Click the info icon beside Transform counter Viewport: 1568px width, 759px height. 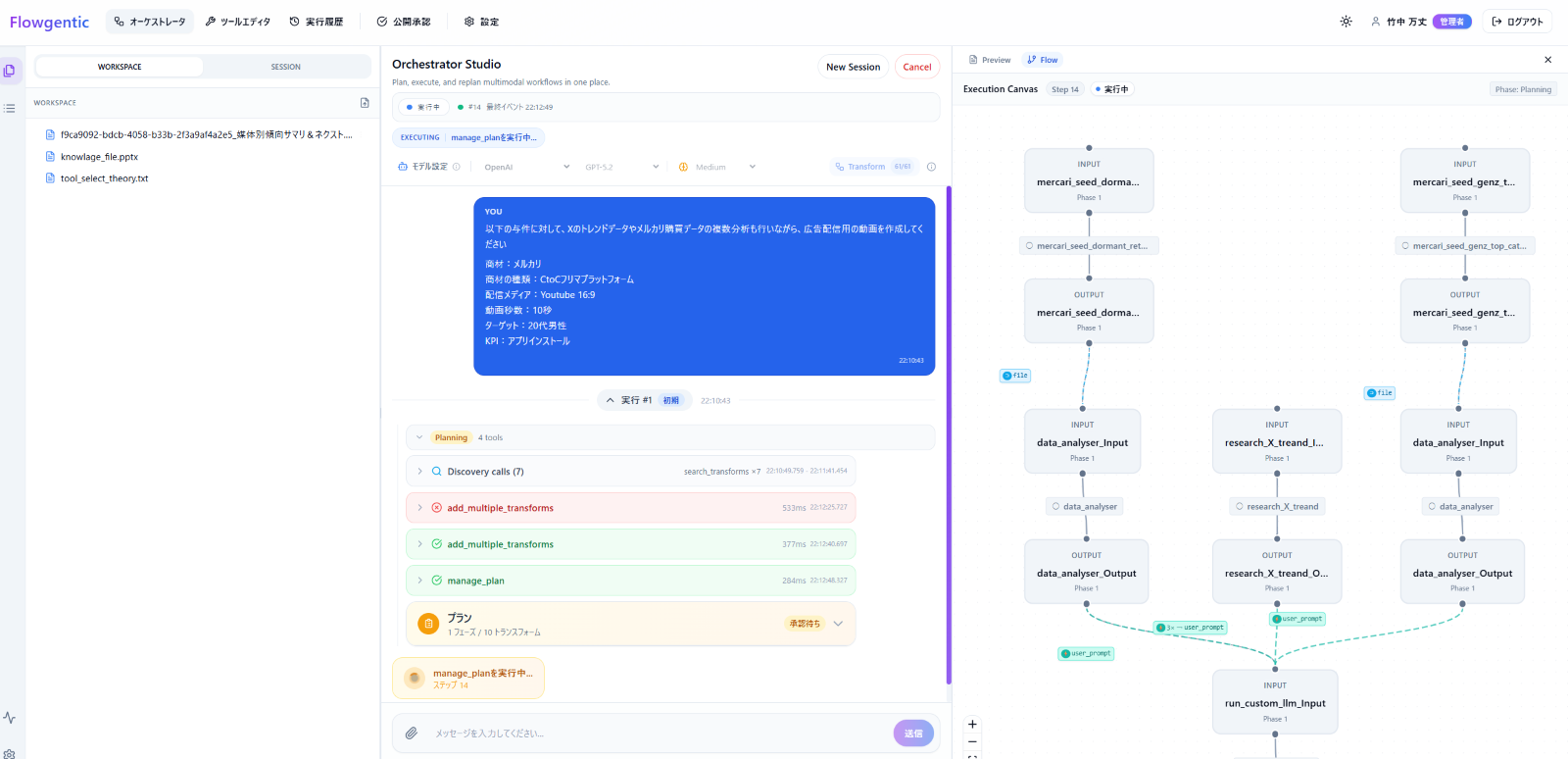tap(931, 167)
